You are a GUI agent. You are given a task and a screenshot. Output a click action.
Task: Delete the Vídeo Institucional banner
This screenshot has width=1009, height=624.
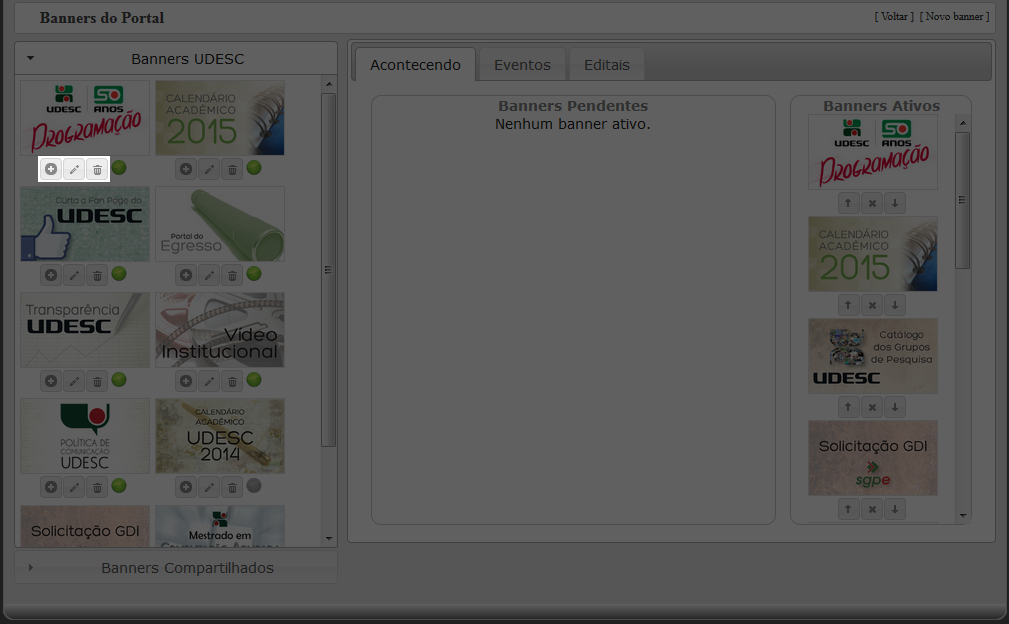pos(232,381)
